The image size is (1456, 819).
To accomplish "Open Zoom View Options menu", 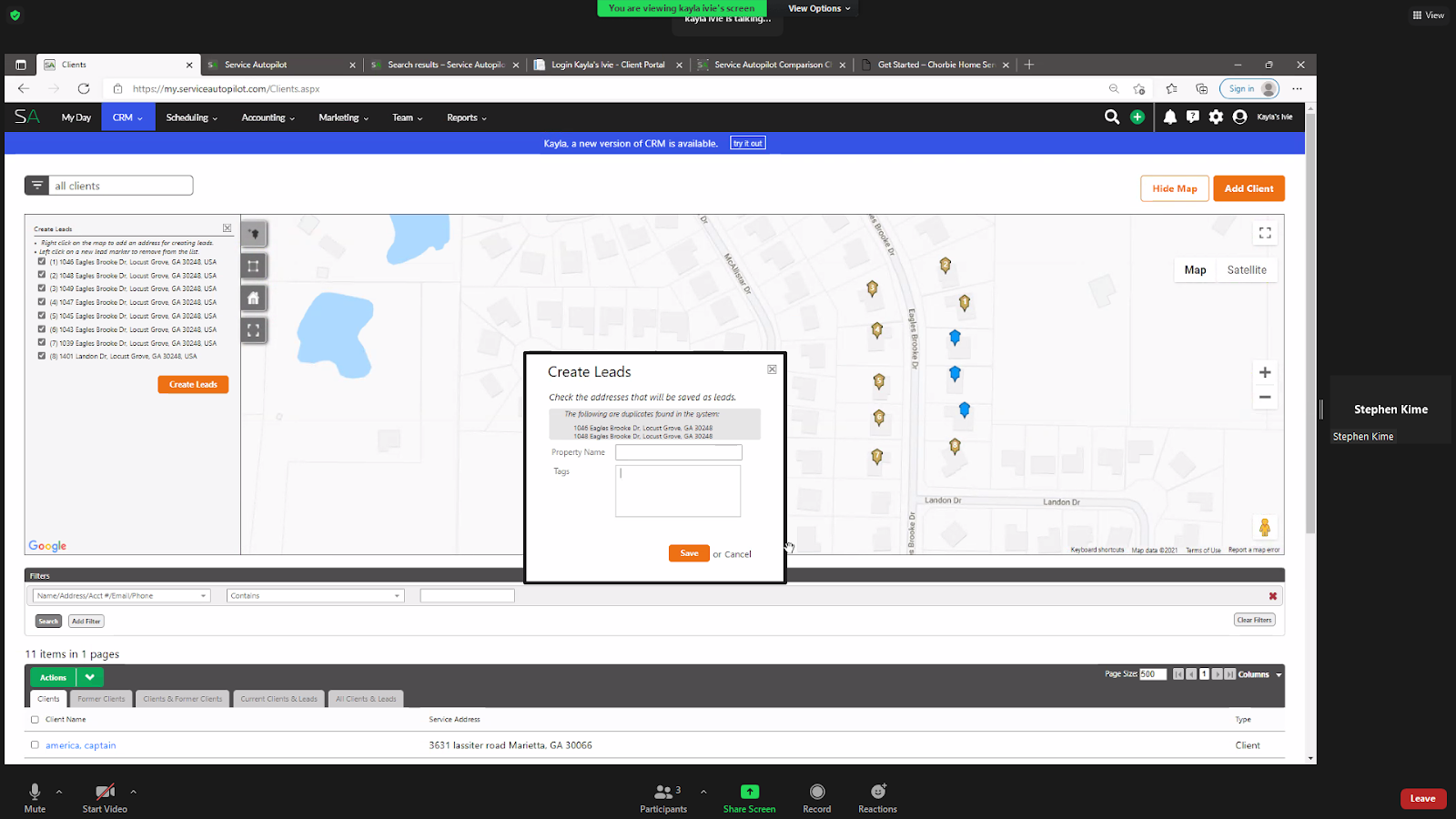I will coord(819,8).
